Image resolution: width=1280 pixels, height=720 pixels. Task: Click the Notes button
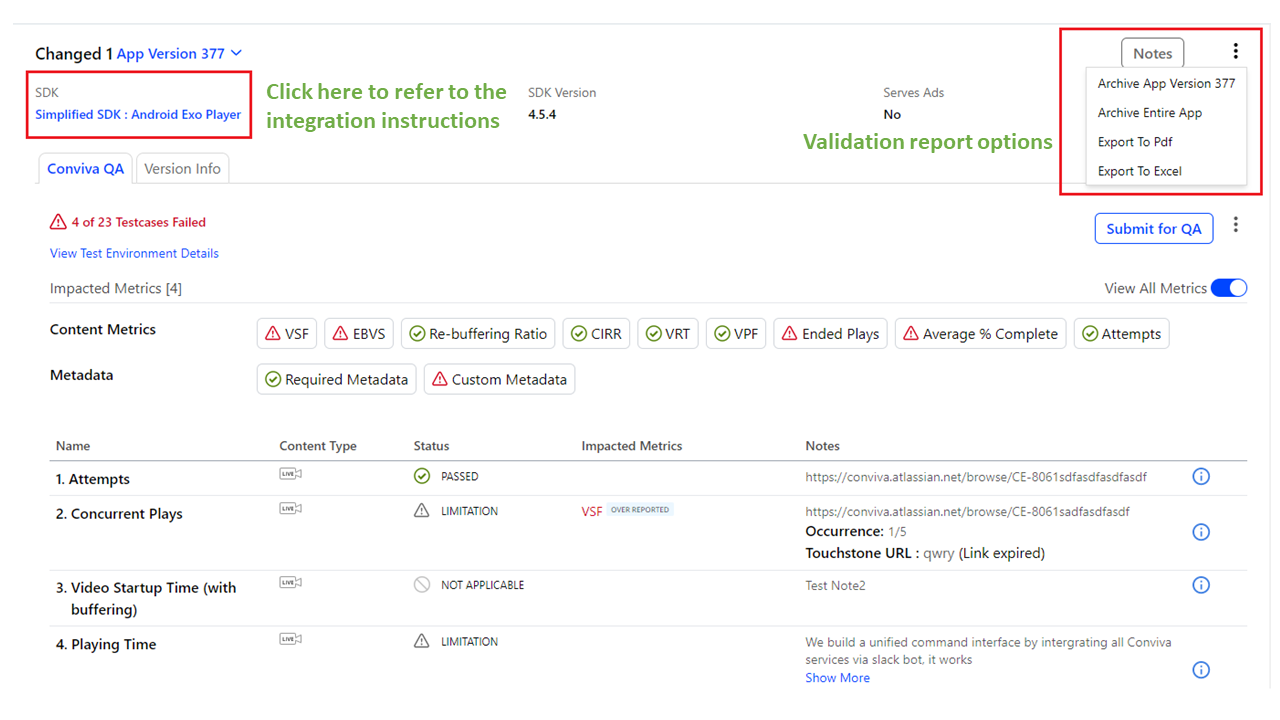click(x=1152, y=54)
